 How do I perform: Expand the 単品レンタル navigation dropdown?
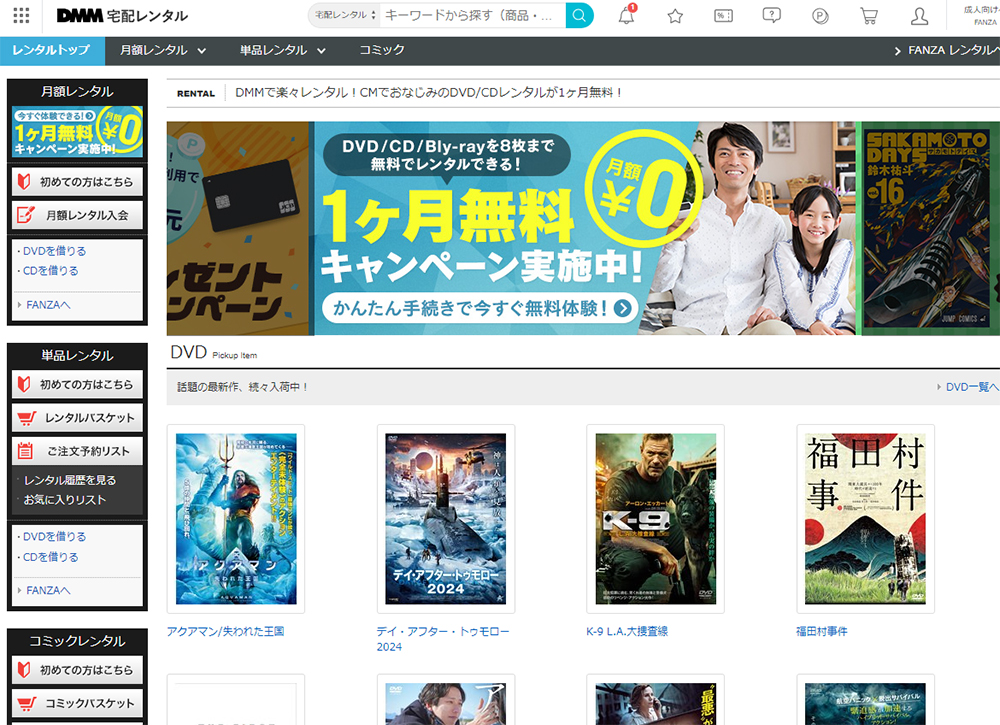[282, 50]
